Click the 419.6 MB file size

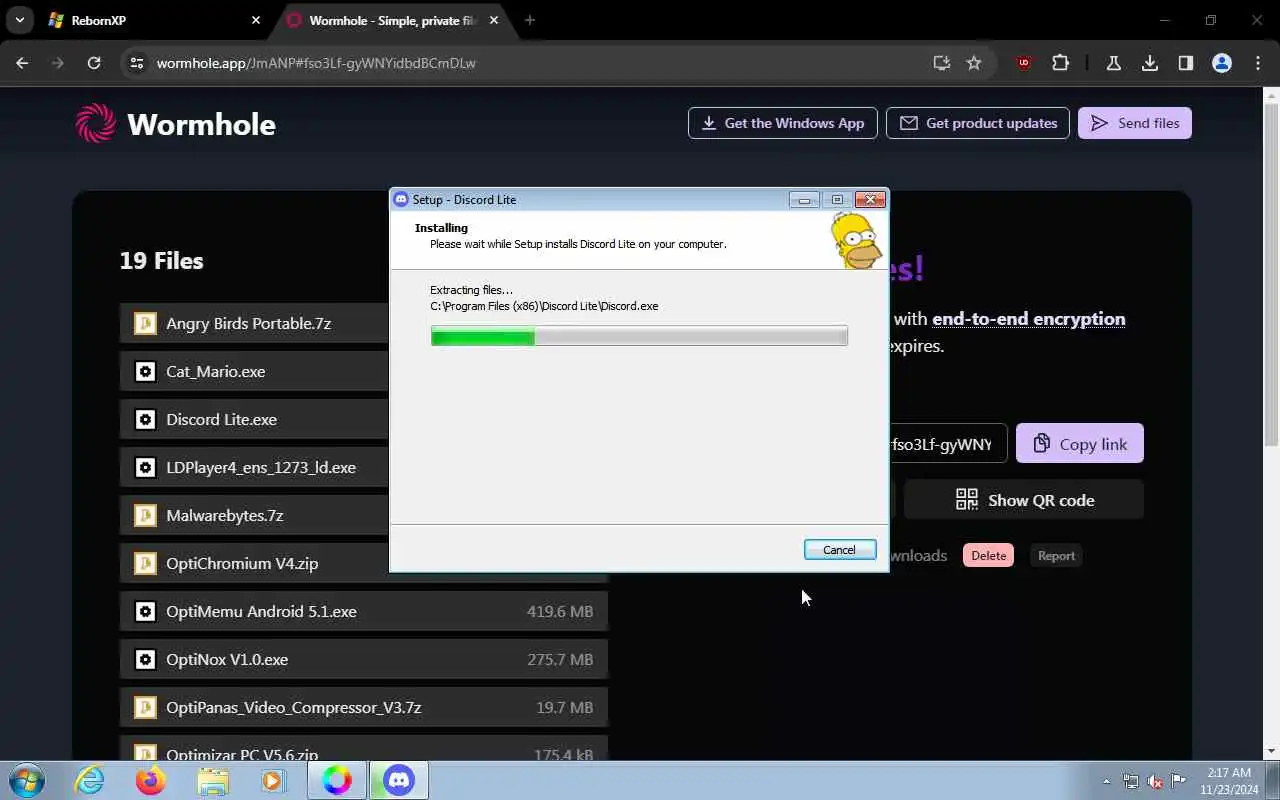560,611
